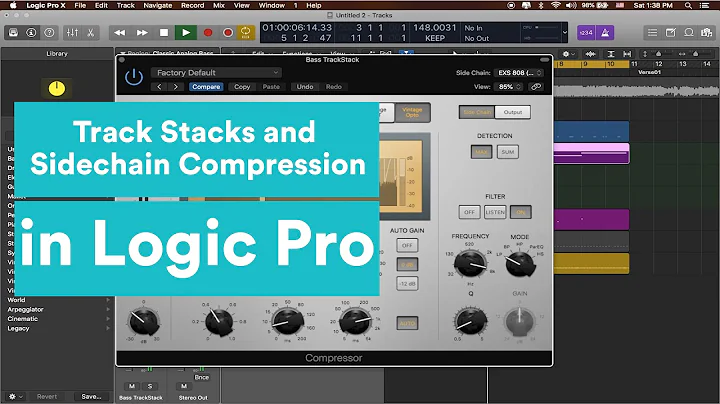720x404 pixels.
Task: Turn the side chain Filter ON
Action: tap(521, 212)
